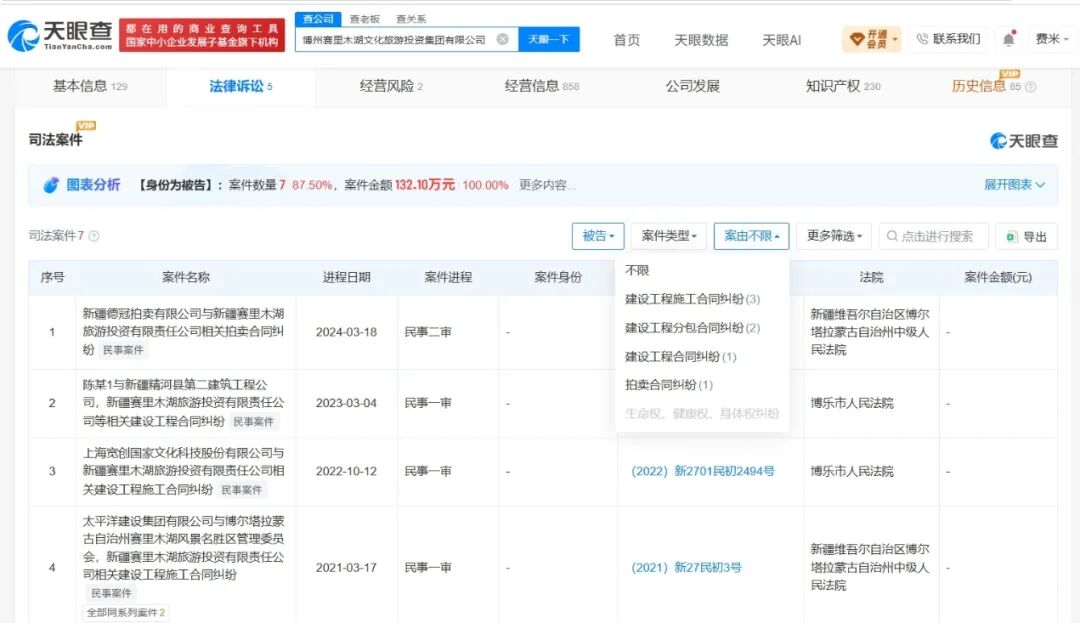Open the notification bell

pos(1008,39)
